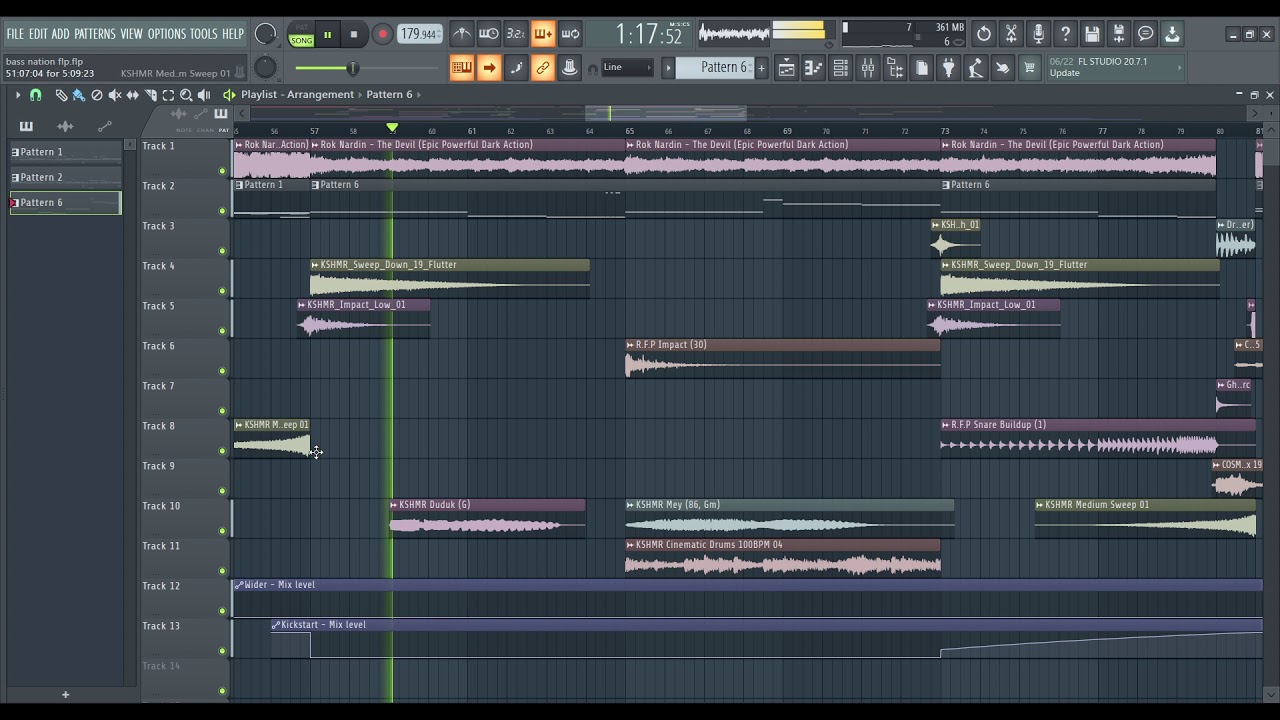1280x720 pixels.
Task: Open the chat speech bubble icon
Action: point(1146,35)
